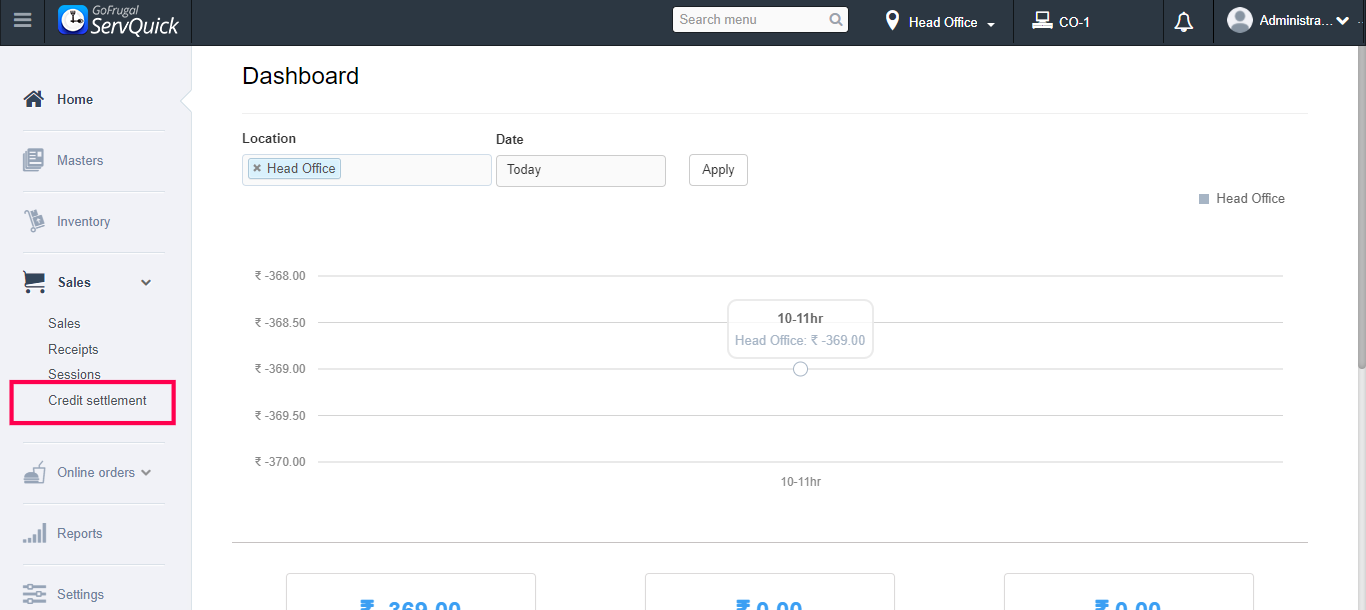Click the ₹ -368.00 axis label
The image size is (1366, 610).
click(x=280, y=276)
